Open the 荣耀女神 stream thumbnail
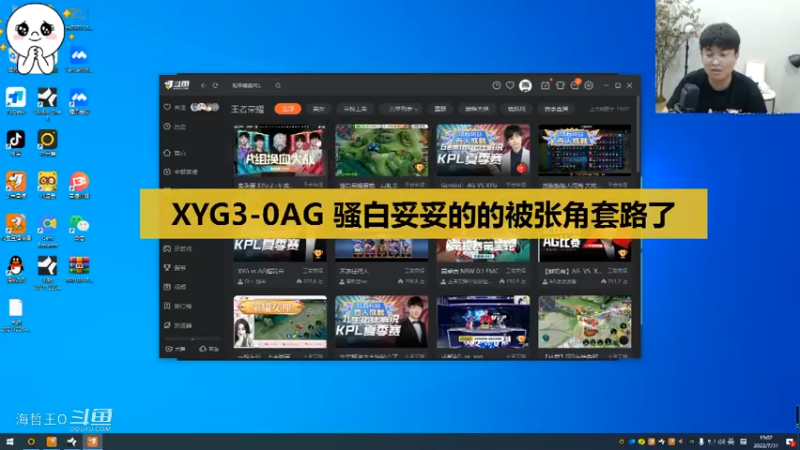The width and height of the screenshot is (800, 450). pyautogui.click(x=280, y=322)
